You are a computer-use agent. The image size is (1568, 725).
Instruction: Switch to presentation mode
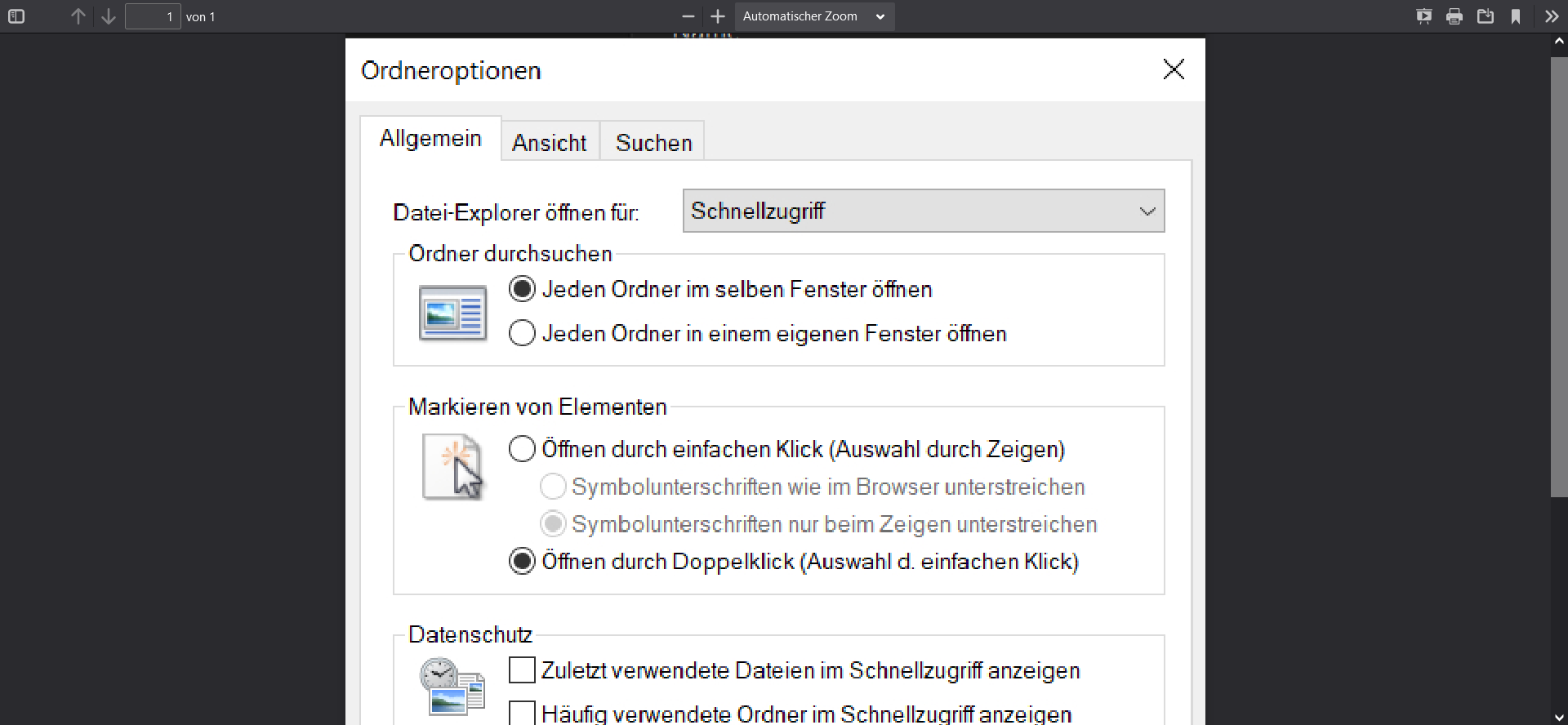(x=1424, y=16)
